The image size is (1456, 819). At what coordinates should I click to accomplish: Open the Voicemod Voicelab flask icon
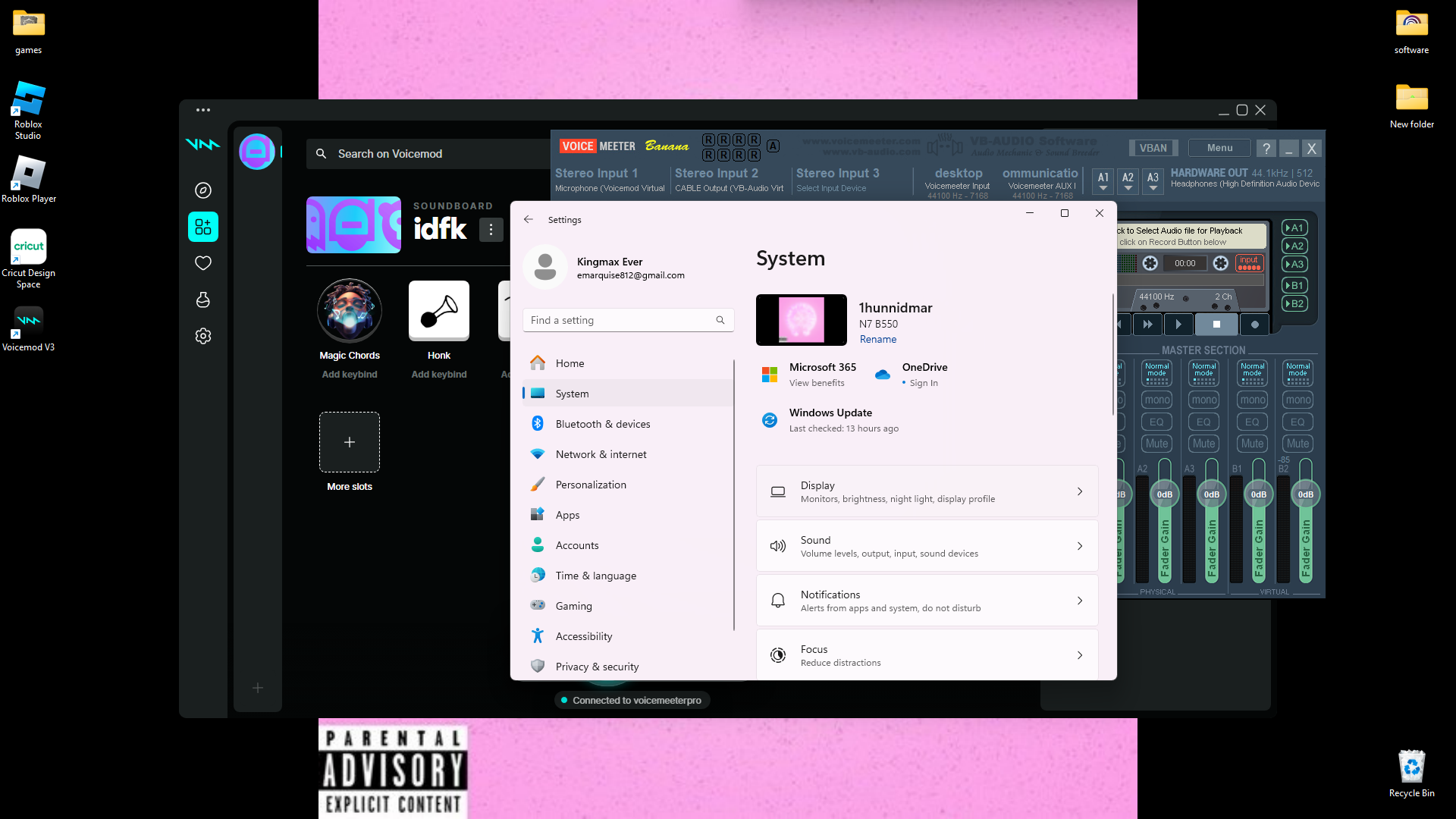[202, 300]
